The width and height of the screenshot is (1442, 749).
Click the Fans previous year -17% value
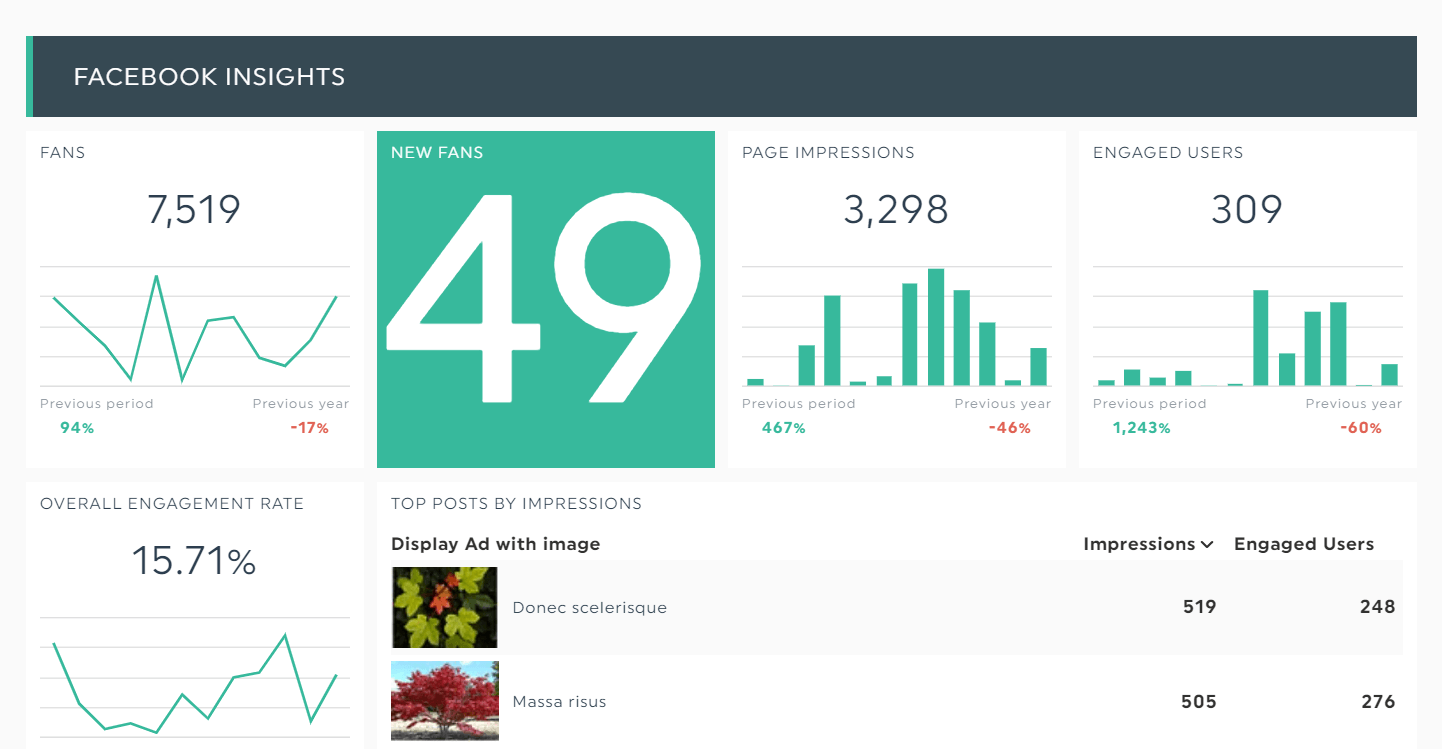[310, 428]
